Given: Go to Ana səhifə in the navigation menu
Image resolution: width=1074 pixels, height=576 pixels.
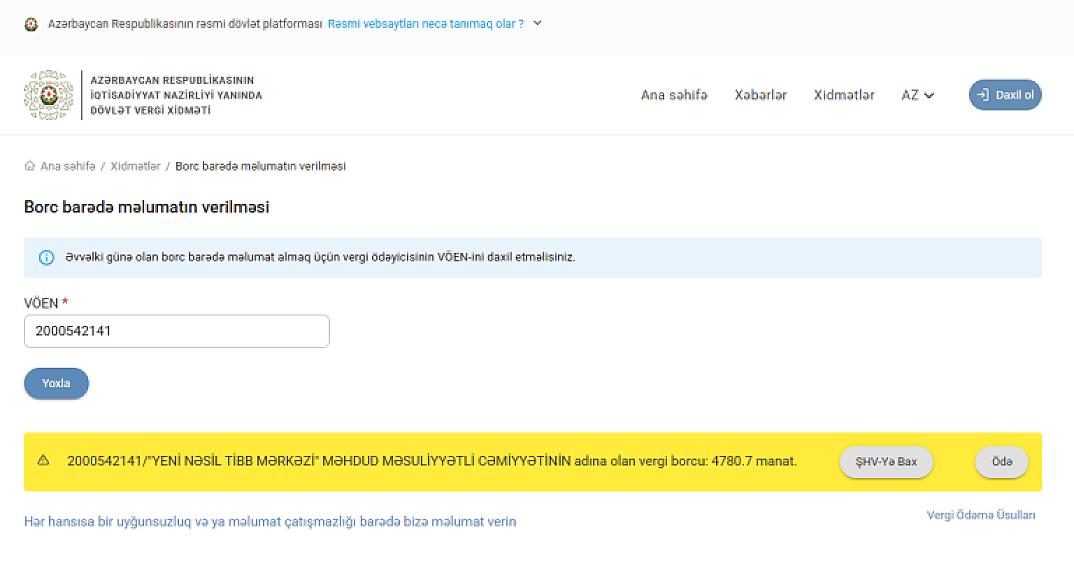Looking at the screenshot, I should (x=674, y=95).
